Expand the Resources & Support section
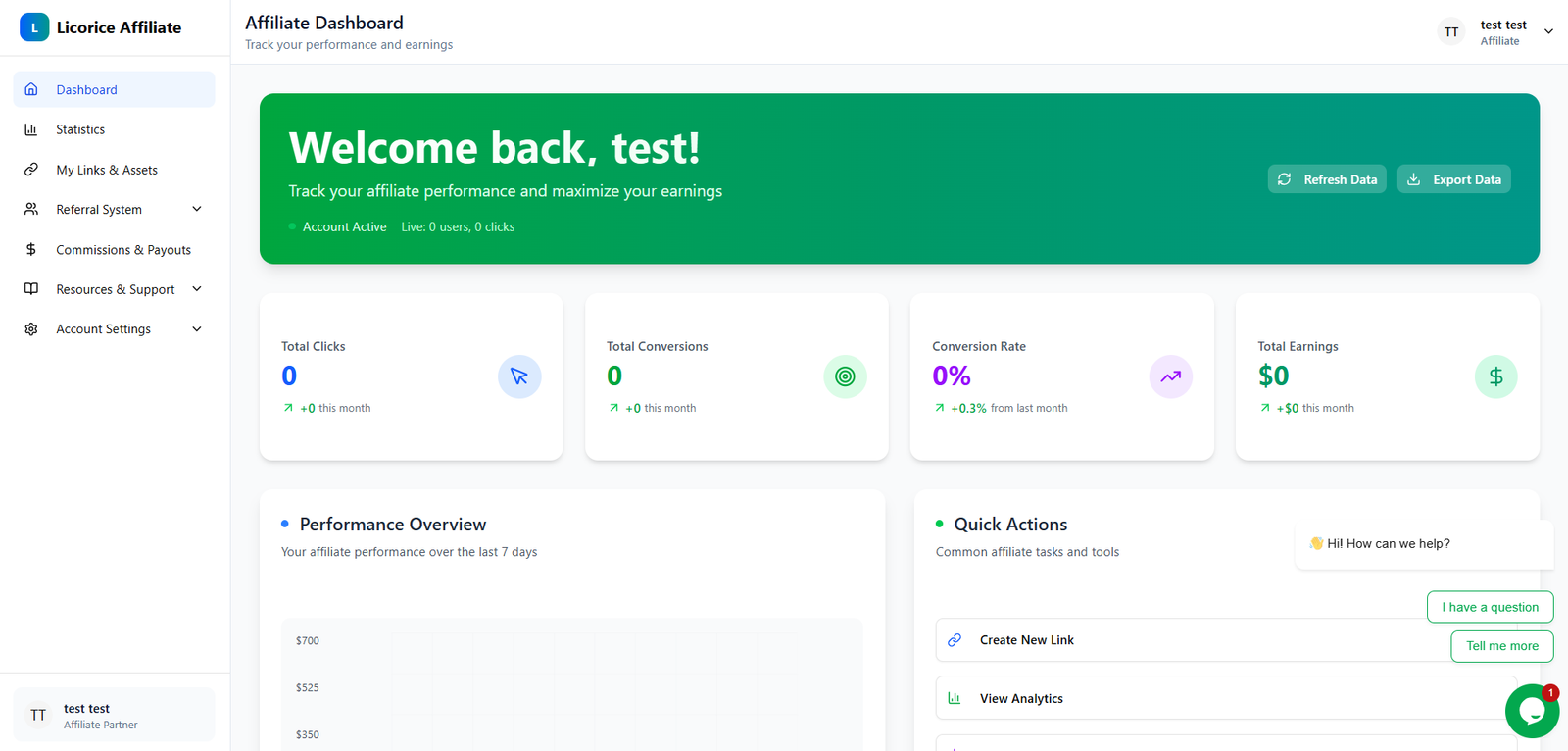Screen dimensions: 1568x751 [196, 289]
